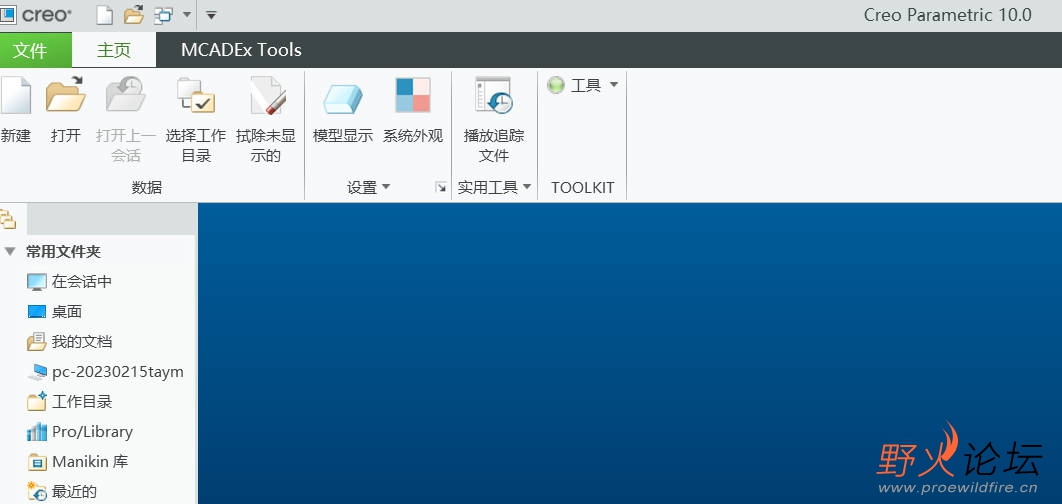Click the windows switch icon in quick access toolbar
The image size is (1062, 504).
[x=163, y=15]
